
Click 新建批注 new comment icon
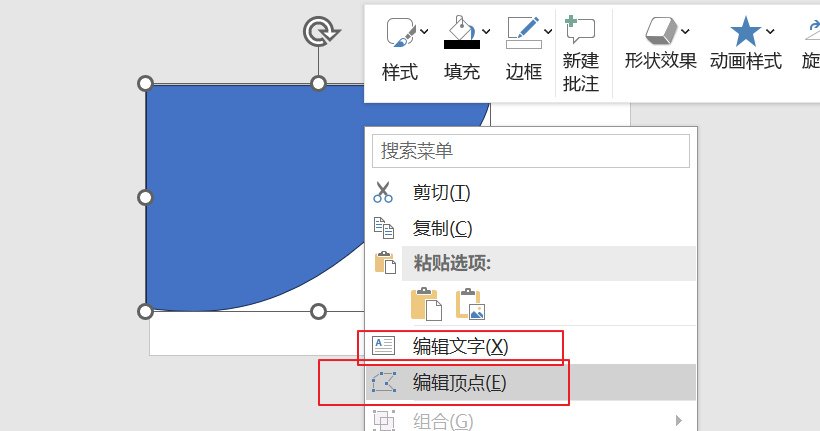(x=580, y=30)
